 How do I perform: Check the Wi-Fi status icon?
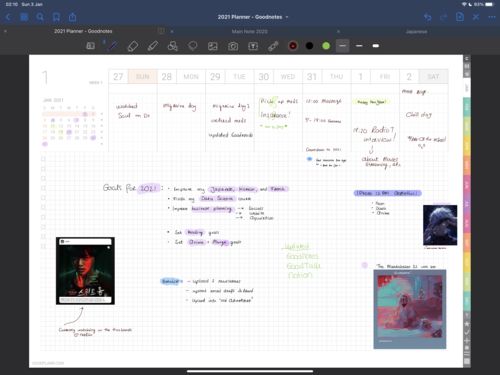[x=464, y=4]
